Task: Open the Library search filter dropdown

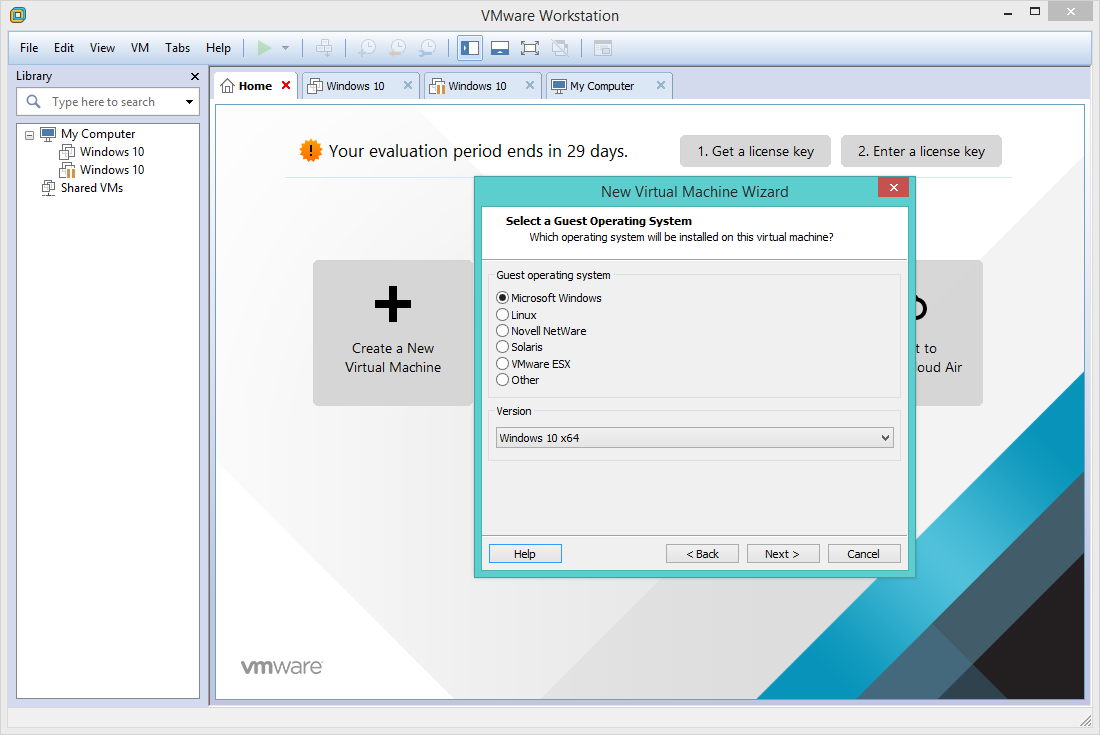Action: pos(189,102)
